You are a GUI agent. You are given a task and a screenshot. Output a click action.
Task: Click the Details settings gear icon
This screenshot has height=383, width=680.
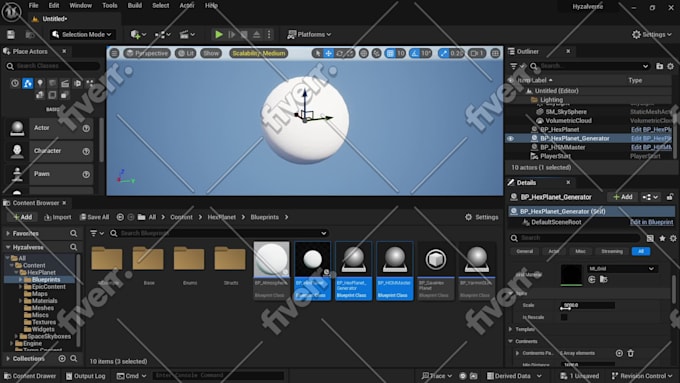click(x=673, y=238)
